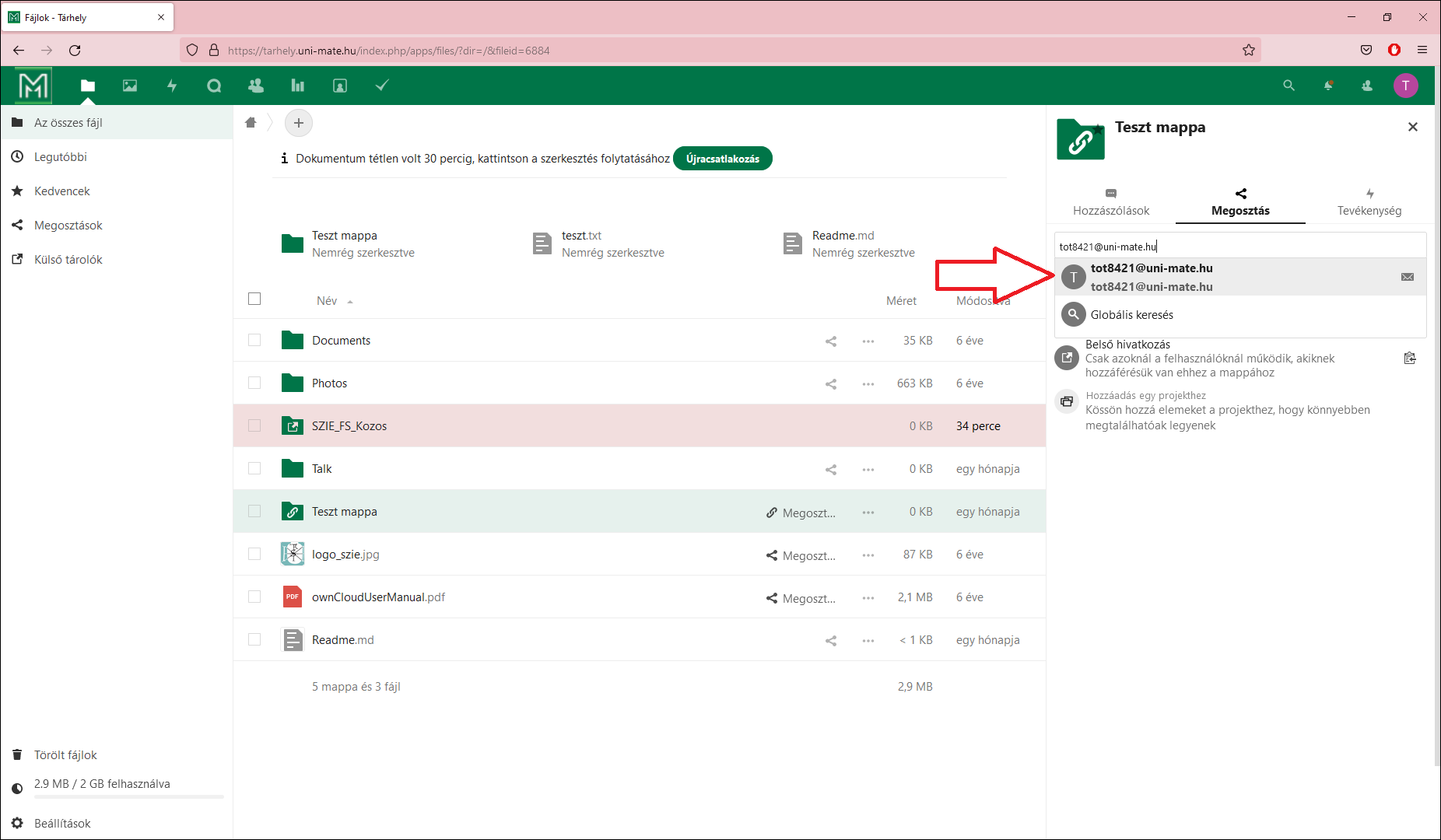Open the Contacts icon in header

[255, 86]
